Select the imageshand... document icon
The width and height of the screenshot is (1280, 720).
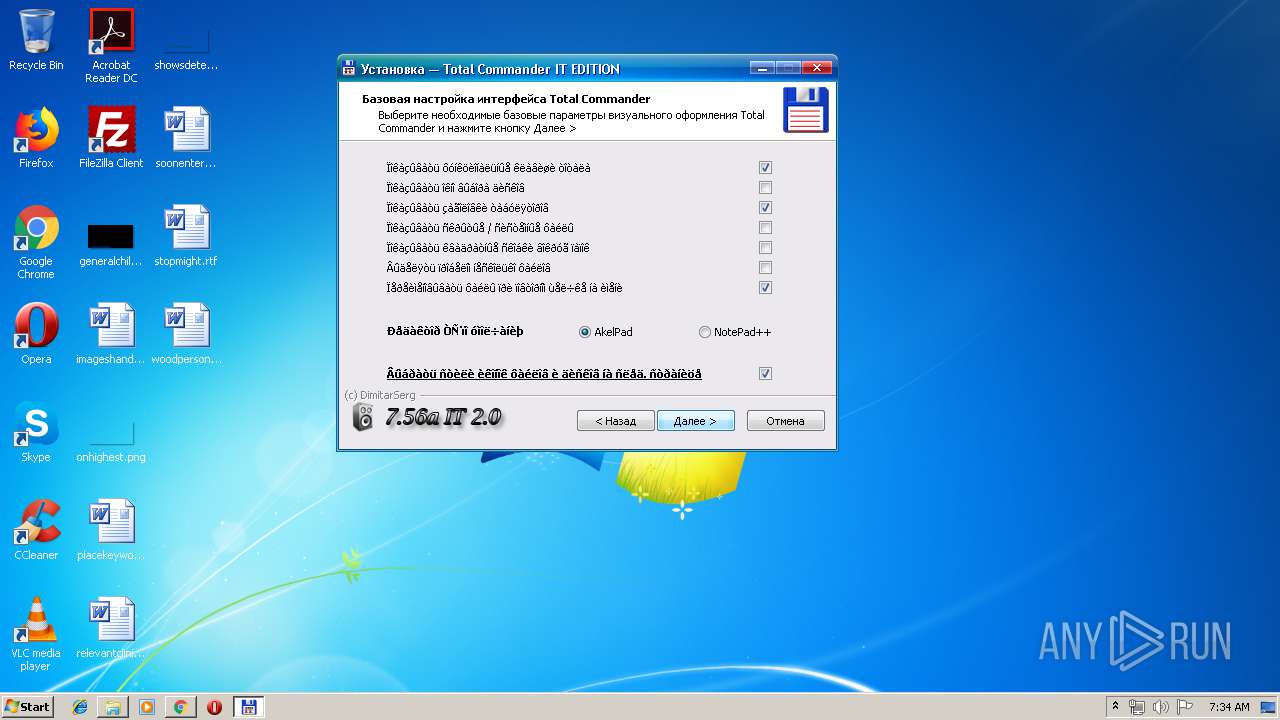click(x=111, y=334)
